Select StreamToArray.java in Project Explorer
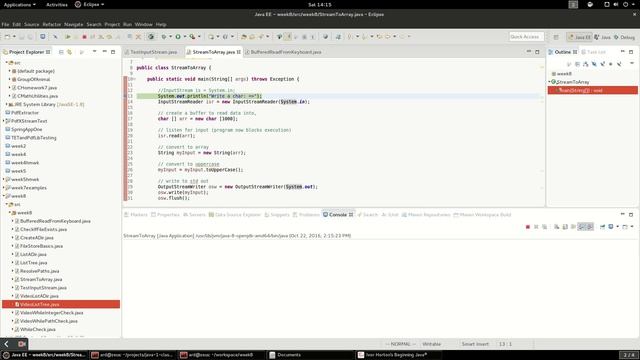Screen dimensions: 640x360 (x=41, y=280)
